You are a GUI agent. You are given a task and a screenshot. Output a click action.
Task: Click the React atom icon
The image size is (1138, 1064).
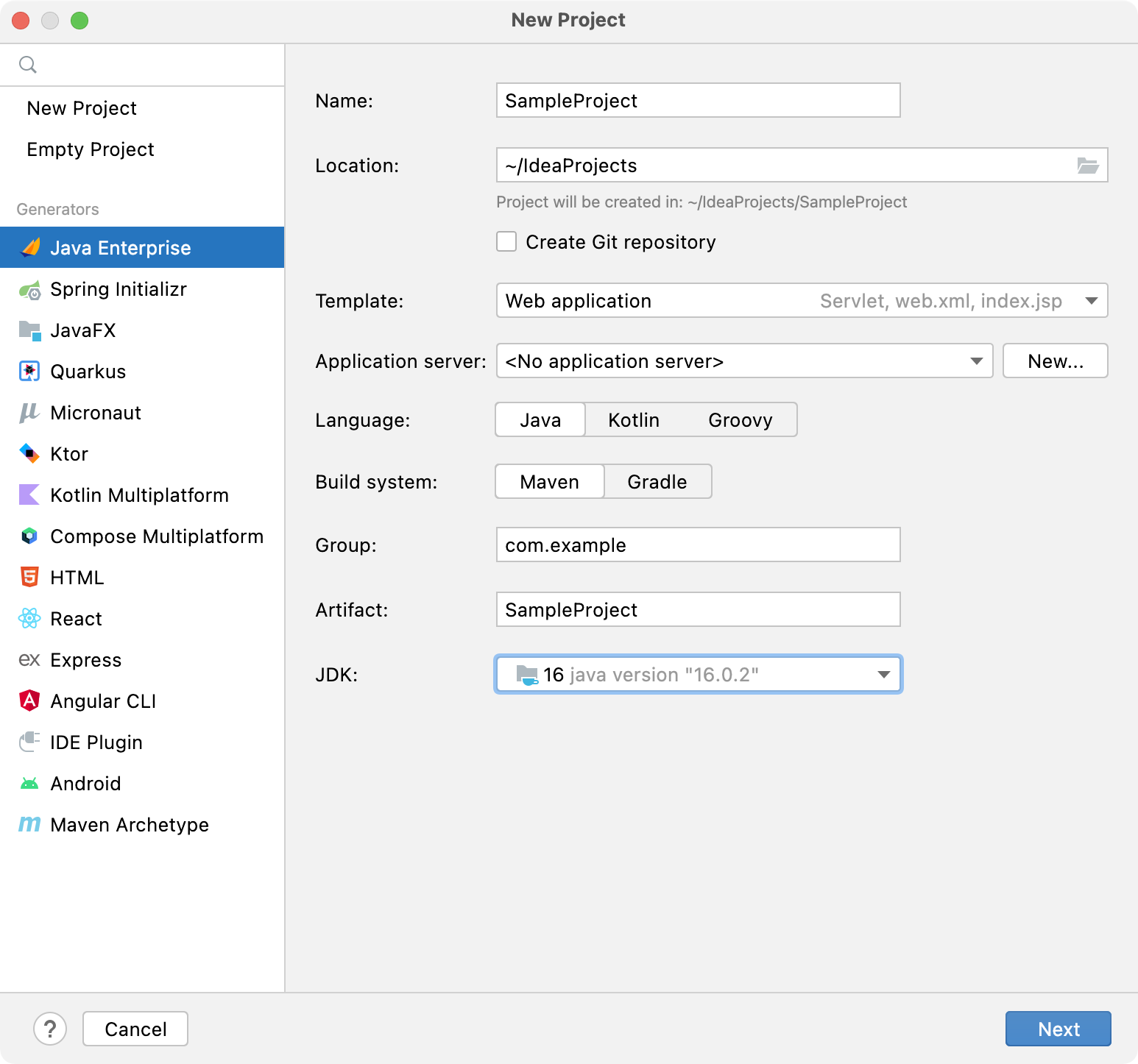(x=29, y=618)
